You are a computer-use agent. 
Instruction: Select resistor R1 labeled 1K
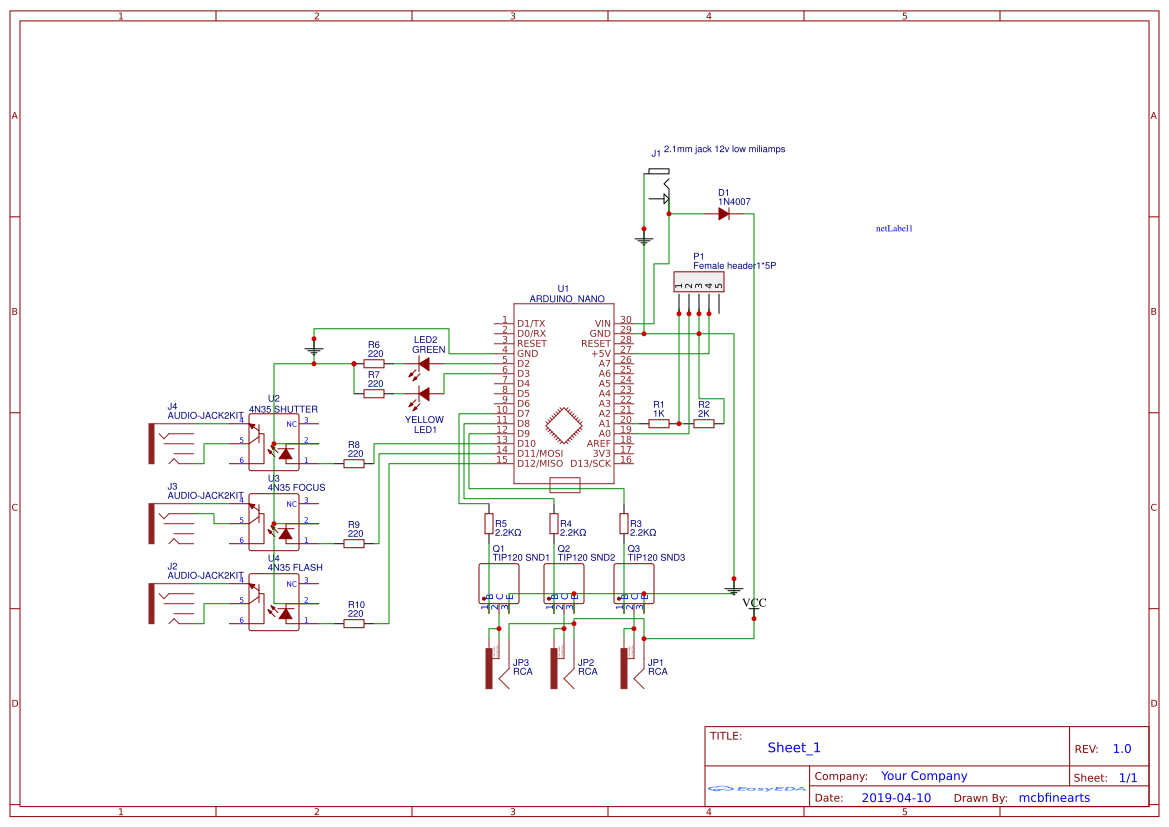pos(658,422)
